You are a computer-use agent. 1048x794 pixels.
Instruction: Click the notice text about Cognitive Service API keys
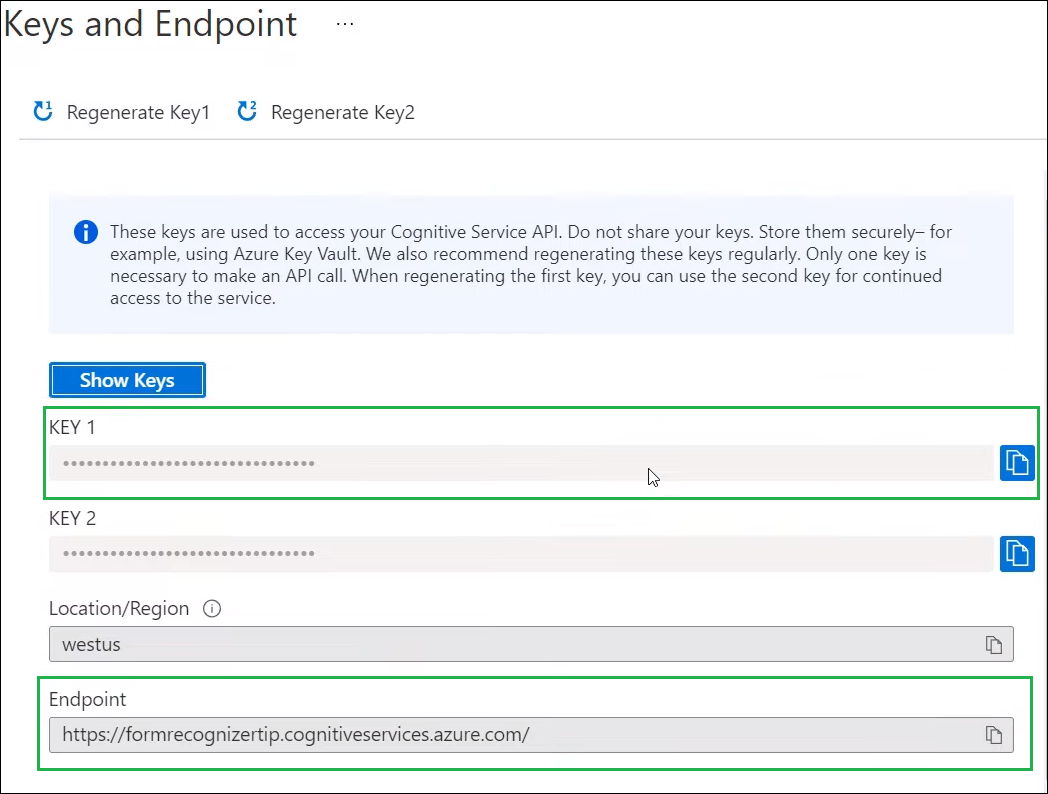coord(531,265)
